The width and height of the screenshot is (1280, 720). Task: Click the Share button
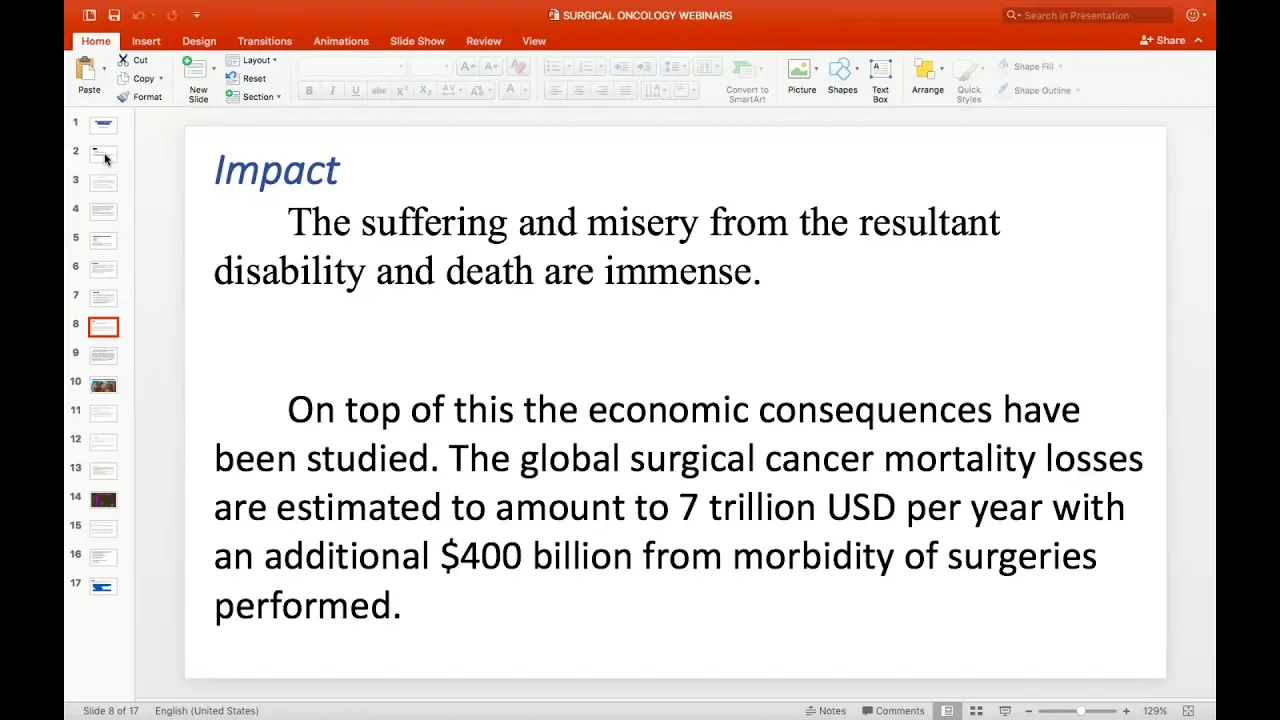1162,41
